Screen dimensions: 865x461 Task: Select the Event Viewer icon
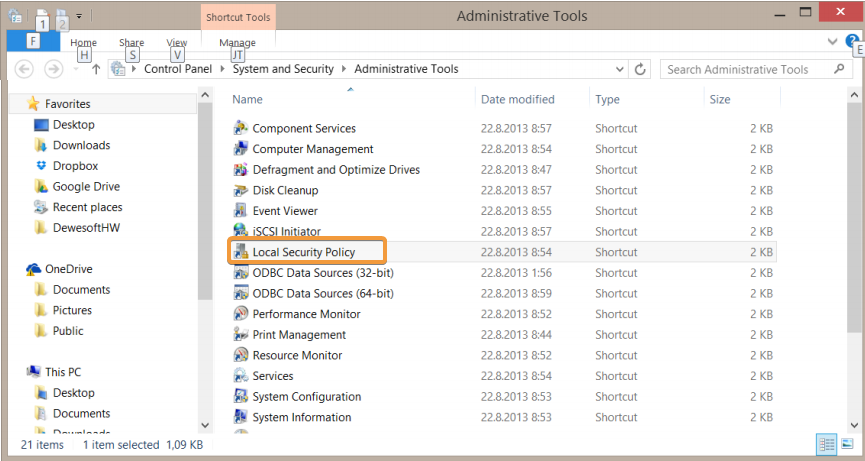point(241,211)
